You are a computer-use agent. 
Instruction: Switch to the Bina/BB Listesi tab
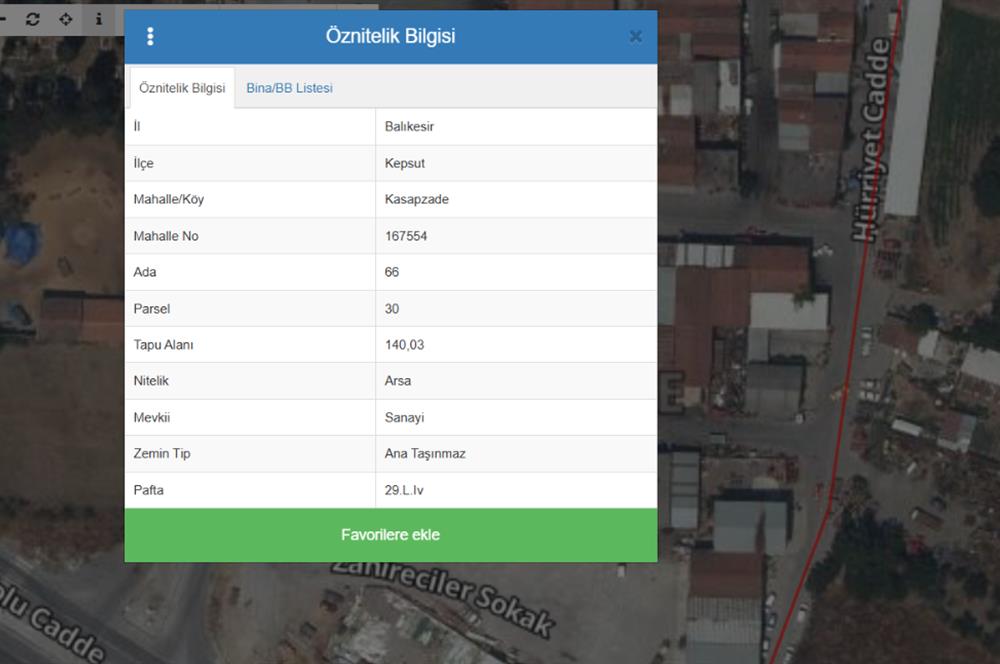pos(290,88)
